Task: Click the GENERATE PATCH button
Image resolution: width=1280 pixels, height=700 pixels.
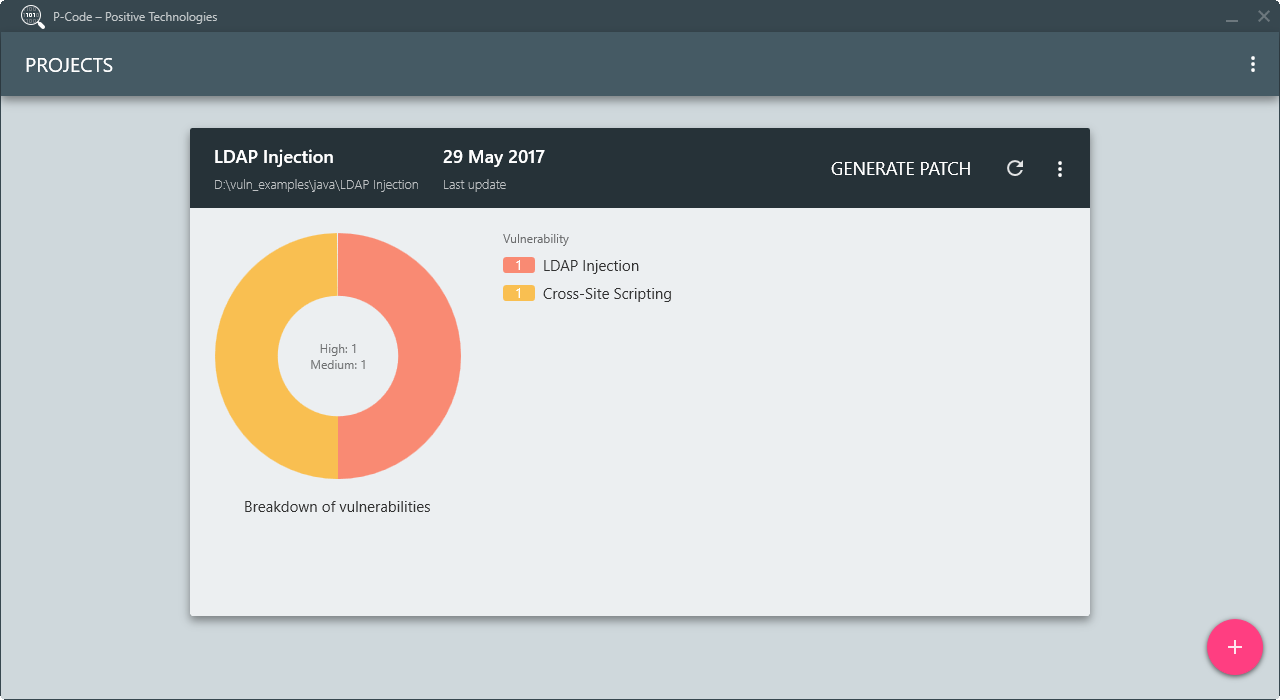Action: [x=900, y=169]
